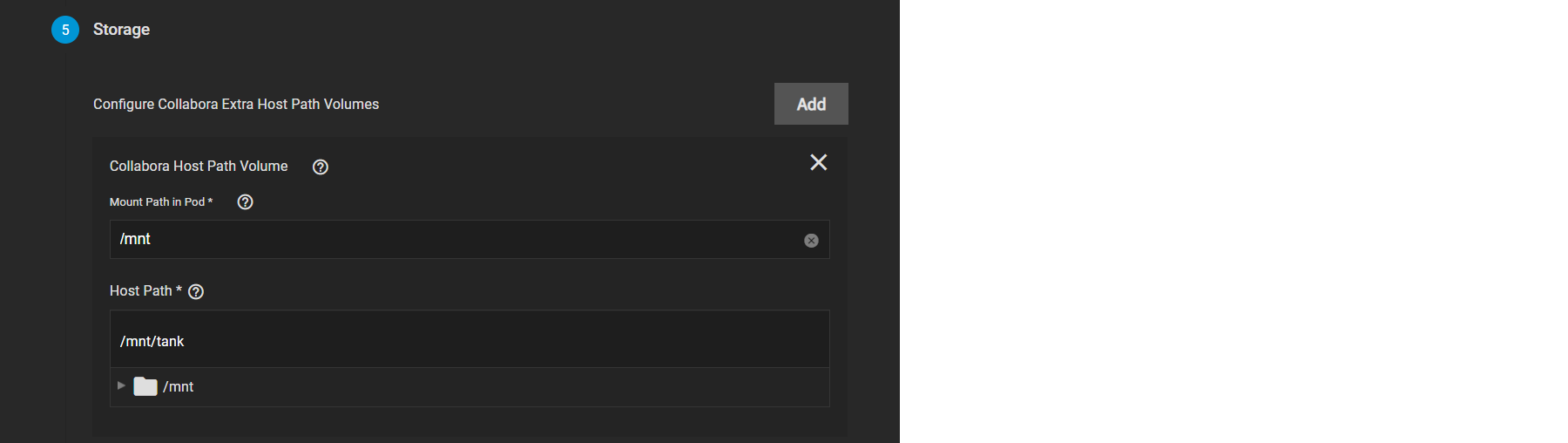1568x443 pixels.
Task: Click the Mount Path in Pod label
Action: coord(157,202)
